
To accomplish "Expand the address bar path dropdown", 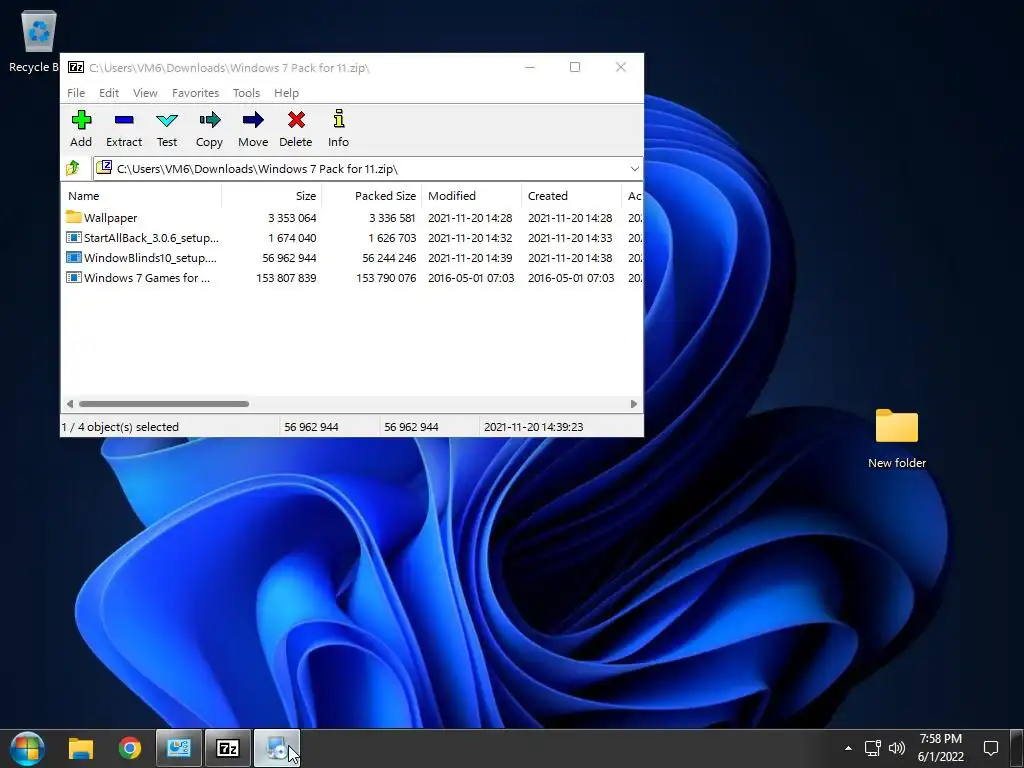I will pos(634,168).
